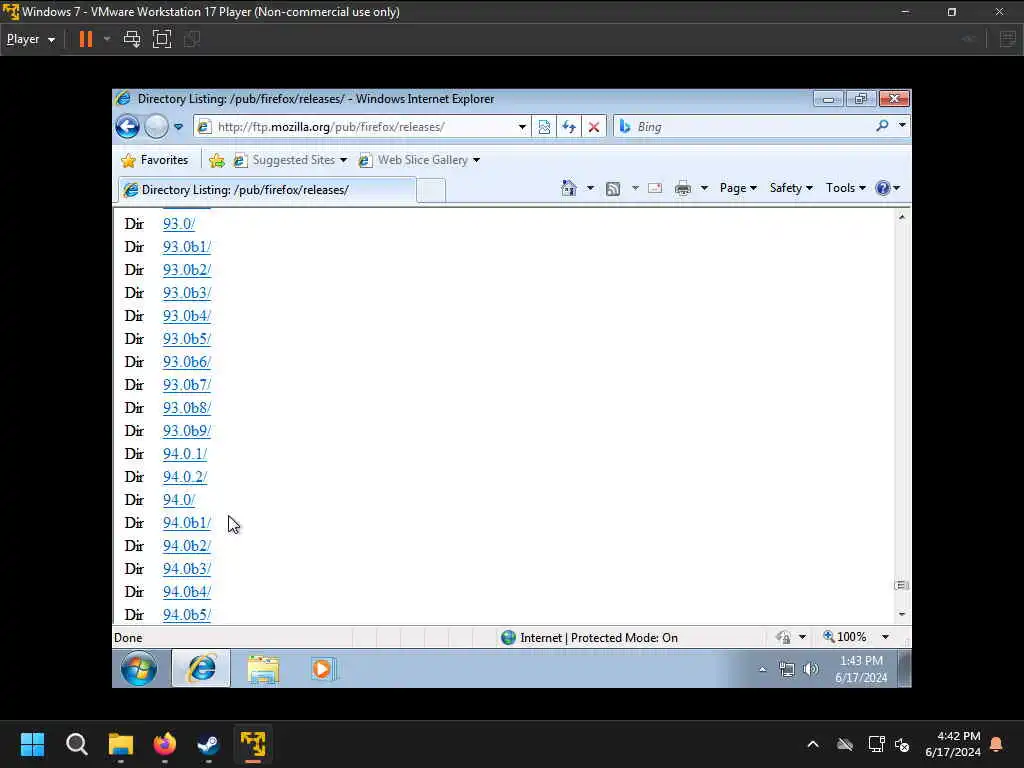Screen dimensions: 1024x768
Task: Click the Home icon in command bar
Action: [569, 188]
